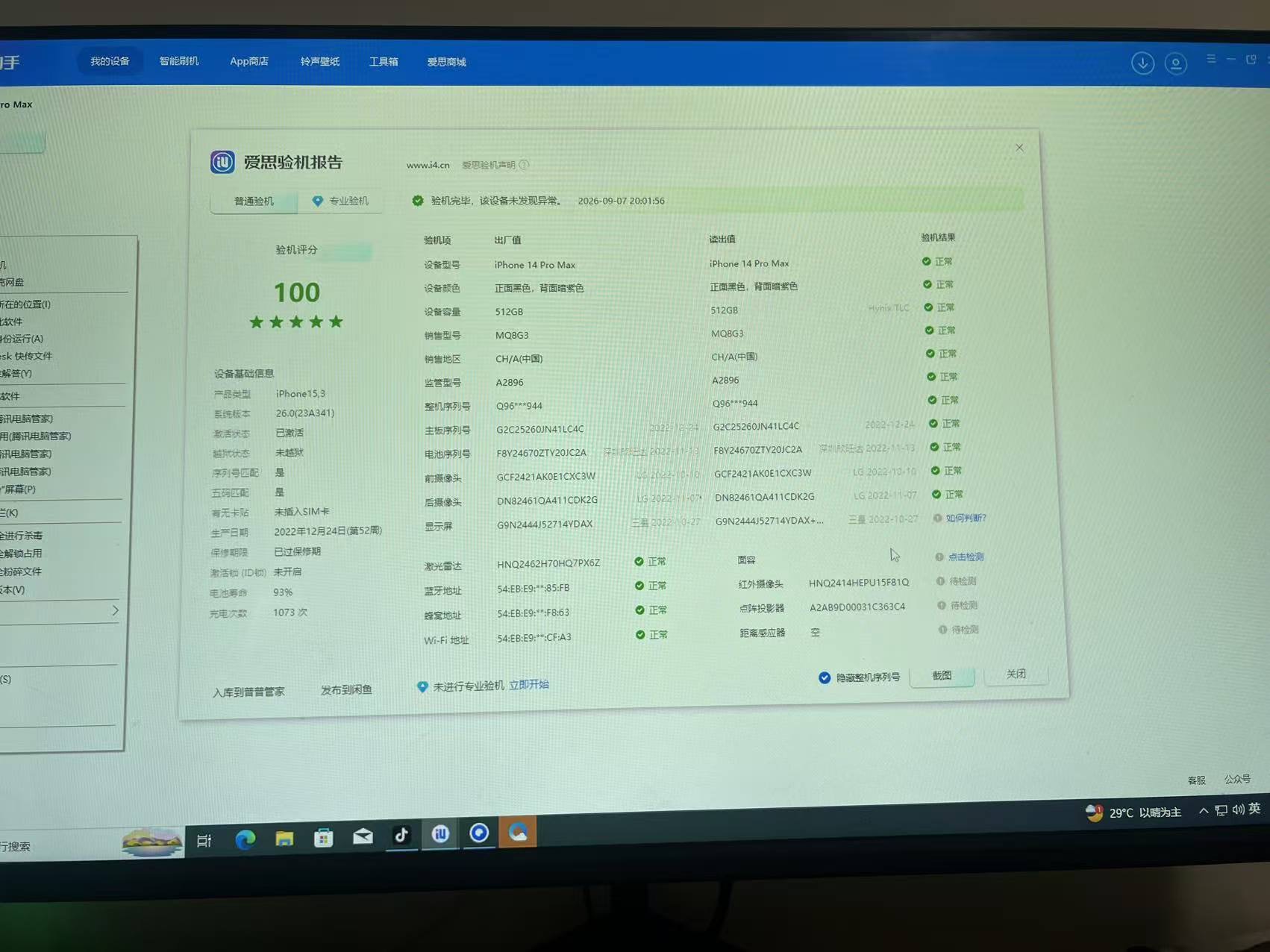Click 系统版本 value 26.0(23A341)

click(305, 413)
